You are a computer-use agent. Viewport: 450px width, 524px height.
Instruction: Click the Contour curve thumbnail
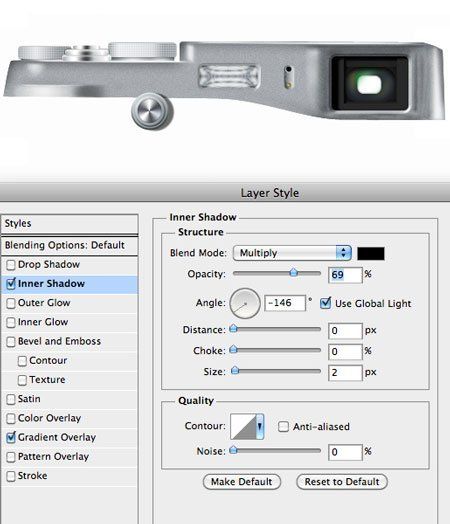(243, 426)
